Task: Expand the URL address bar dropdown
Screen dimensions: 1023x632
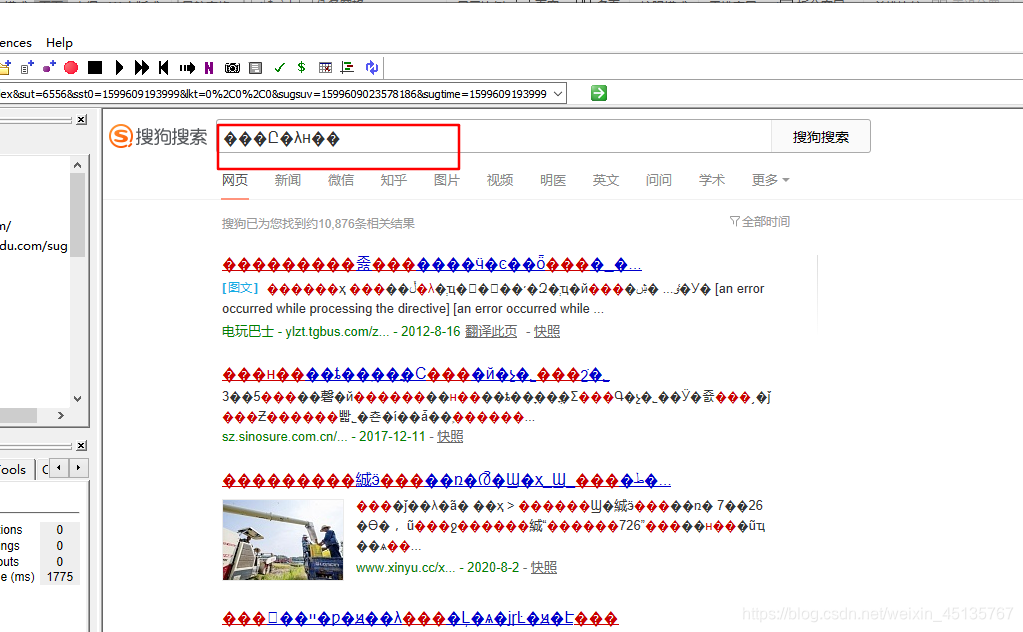Action: coord(558,93)
